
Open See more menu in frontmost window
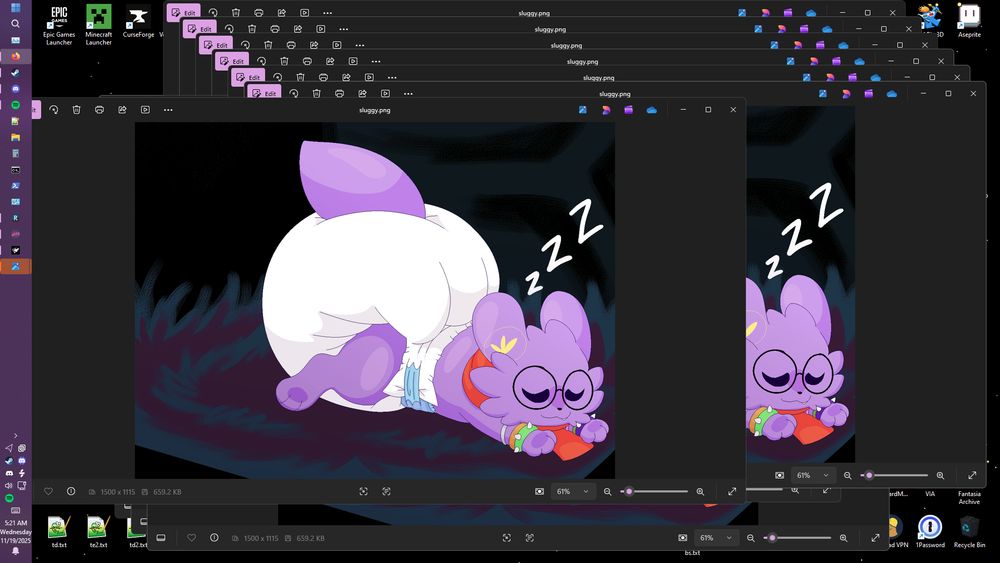point(168,110)
